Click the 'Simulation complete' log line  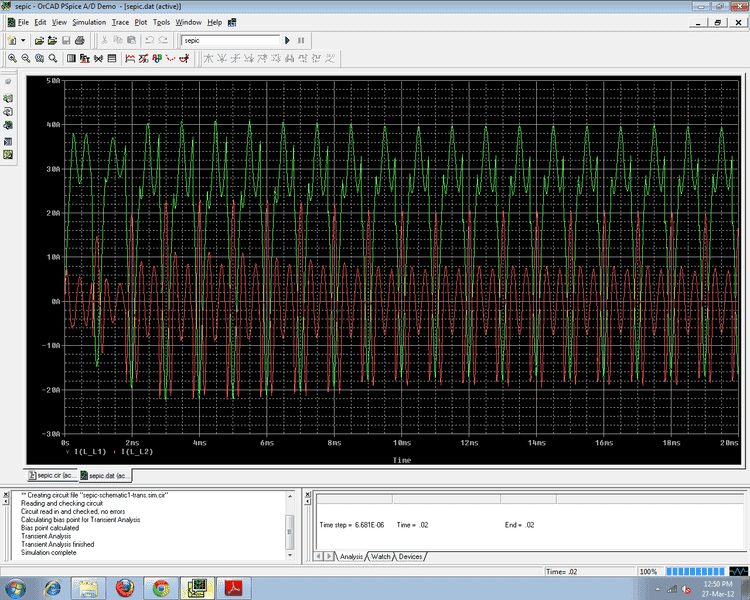[48, 552]
